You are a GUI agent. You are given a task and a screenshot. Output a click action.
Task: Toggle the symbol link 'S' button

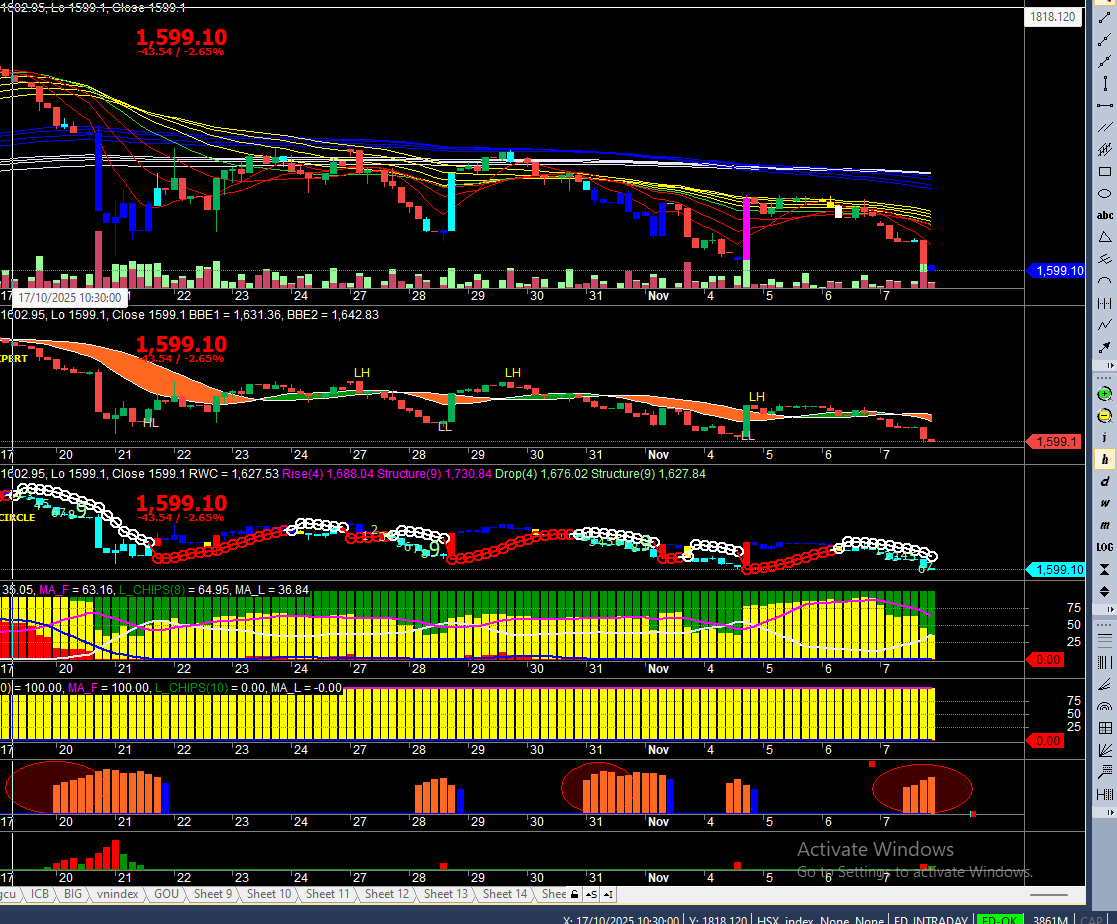591,894
